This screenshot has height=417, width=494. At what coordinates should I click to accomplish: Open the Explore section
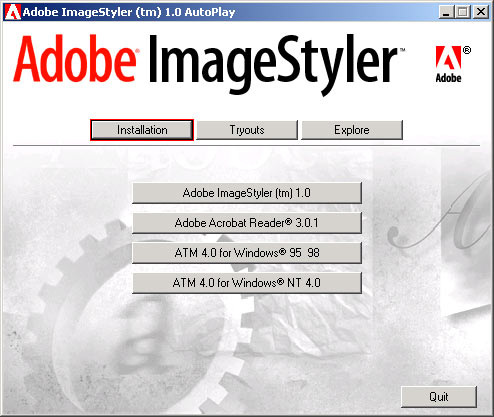pyautogui.click(x=352, y=130)
